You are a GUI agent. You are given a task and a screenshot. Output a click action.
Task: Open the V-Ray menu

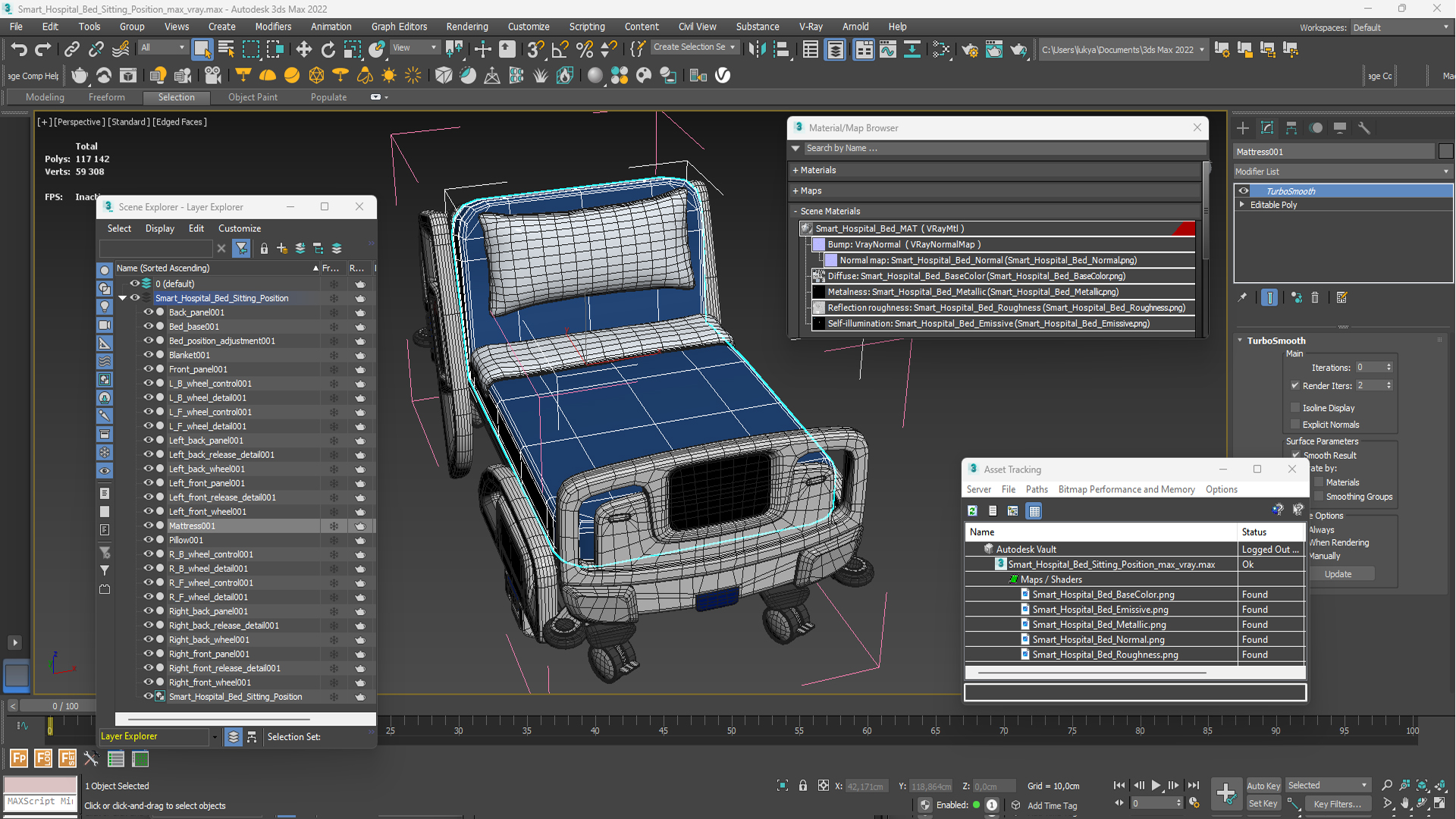click(811, 27)
